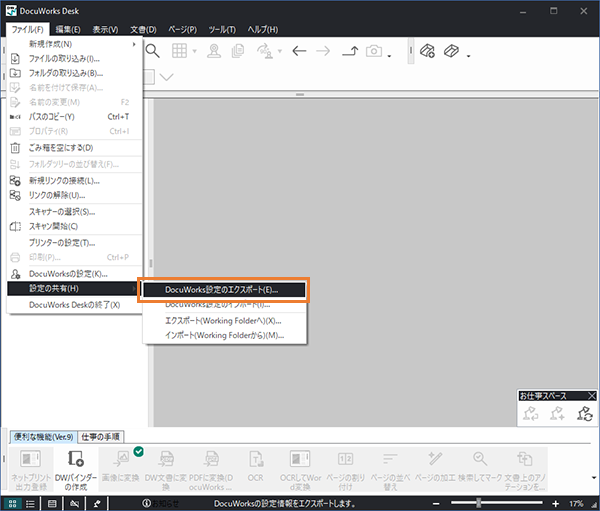
Task: Click the pin icon in status bar
Action: tap(97, 503)
